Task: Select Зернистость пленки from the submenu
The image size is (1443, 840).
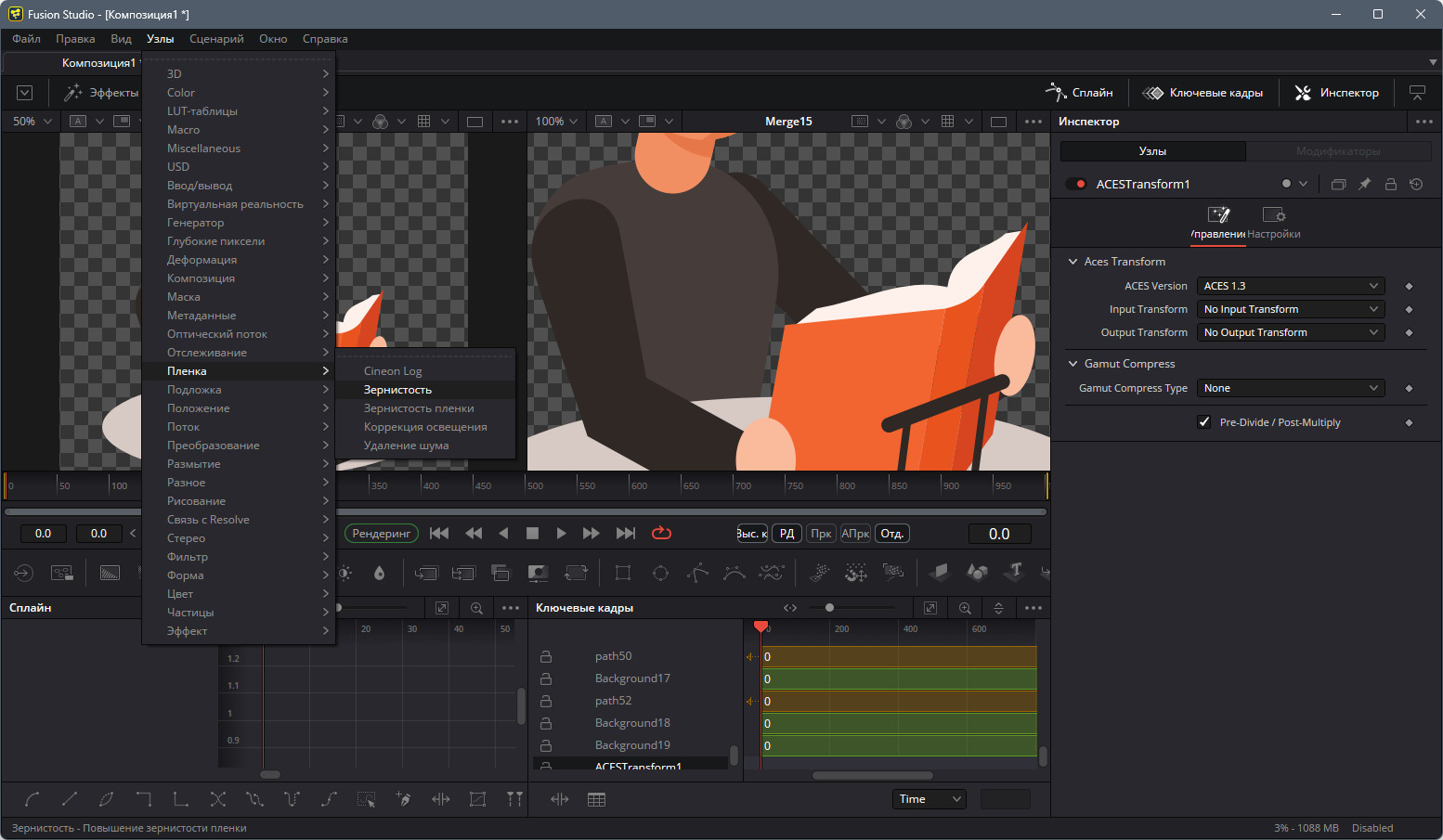Action: pyautogui.click(x=419, y=408)
